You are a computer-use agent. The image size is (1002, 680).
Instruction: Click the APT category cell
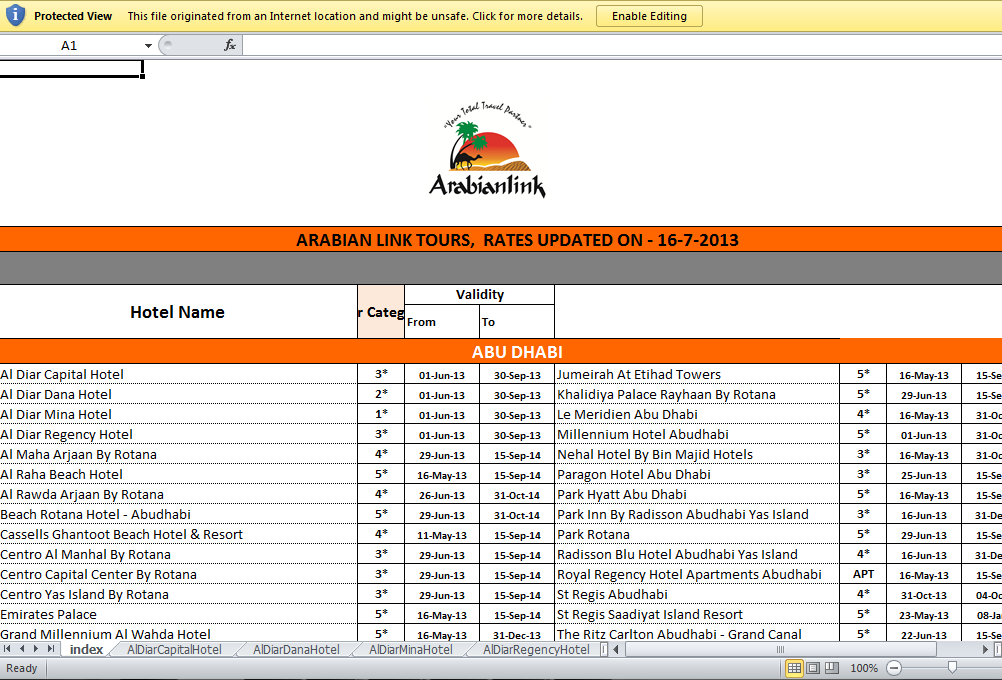[863, 574]
